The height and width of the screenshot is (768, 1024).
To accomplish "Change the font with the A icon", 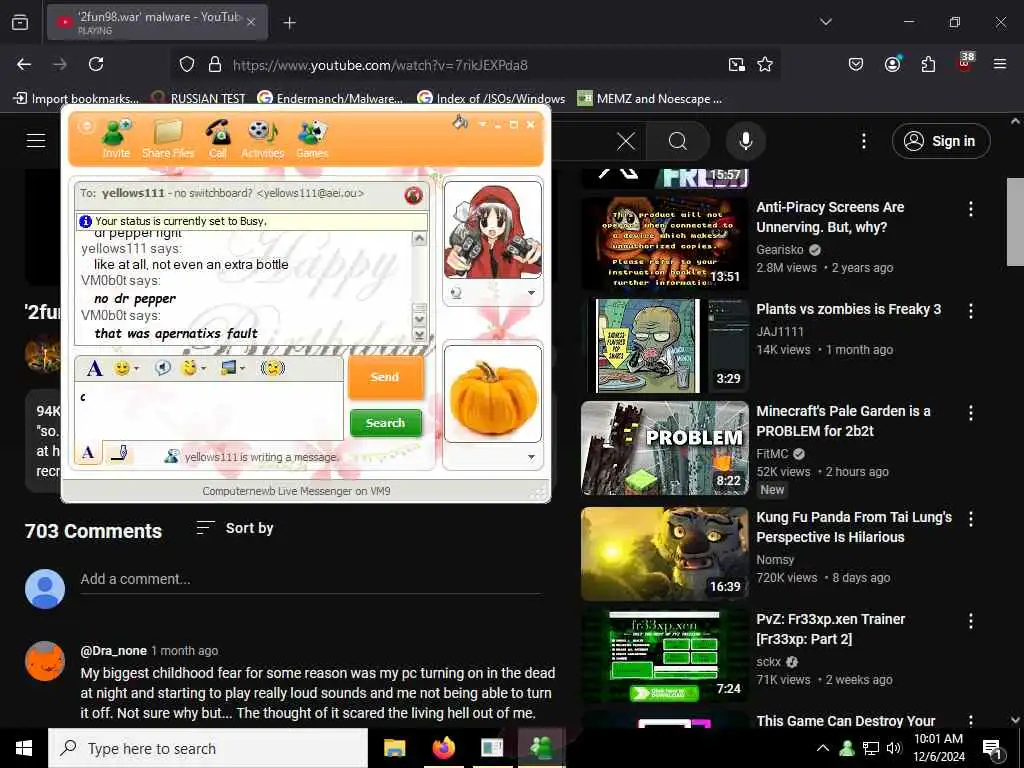I will pyautogui.click(x=95, y=368).
